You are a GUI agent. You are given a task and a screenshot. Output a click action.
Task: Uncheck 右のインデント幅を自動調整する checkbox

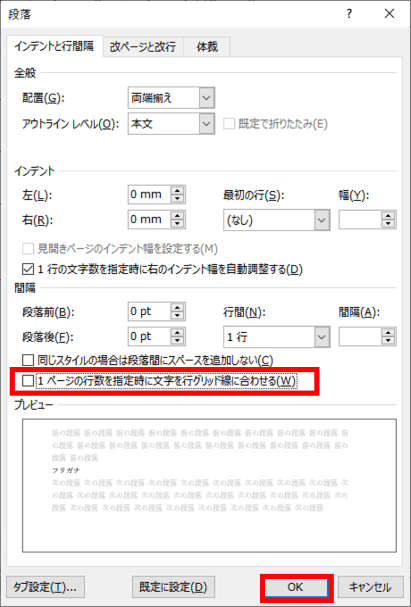[x=28, y=268]
